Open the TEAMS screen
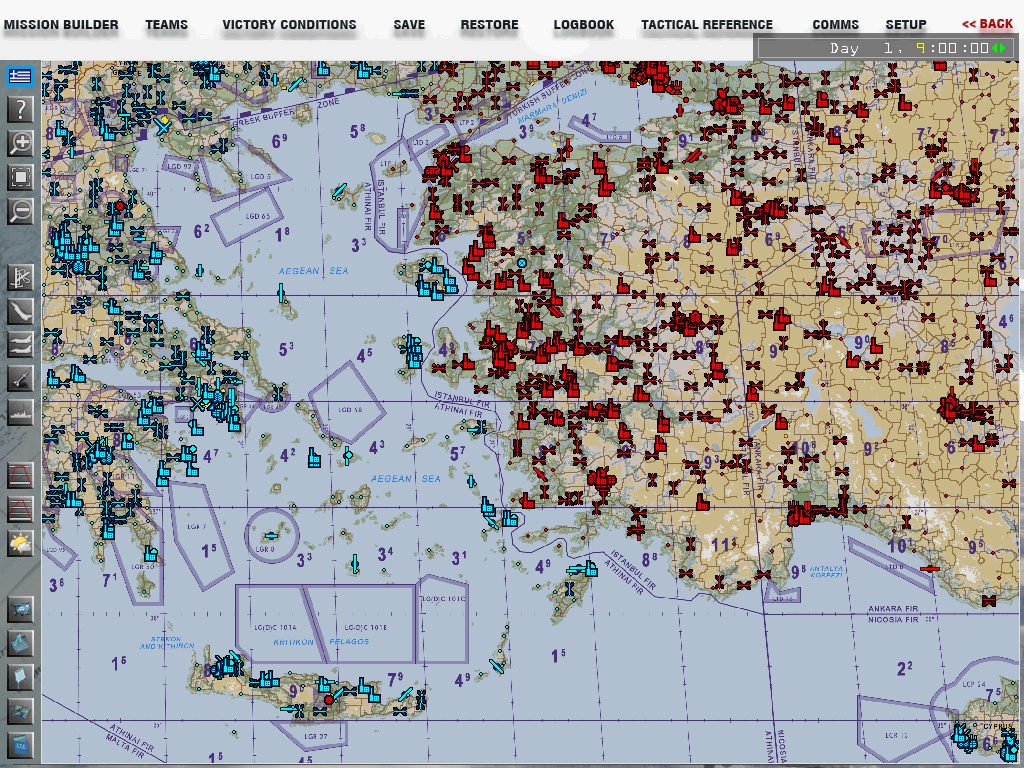The image size is (1024, 768). [x=167, y=25]
